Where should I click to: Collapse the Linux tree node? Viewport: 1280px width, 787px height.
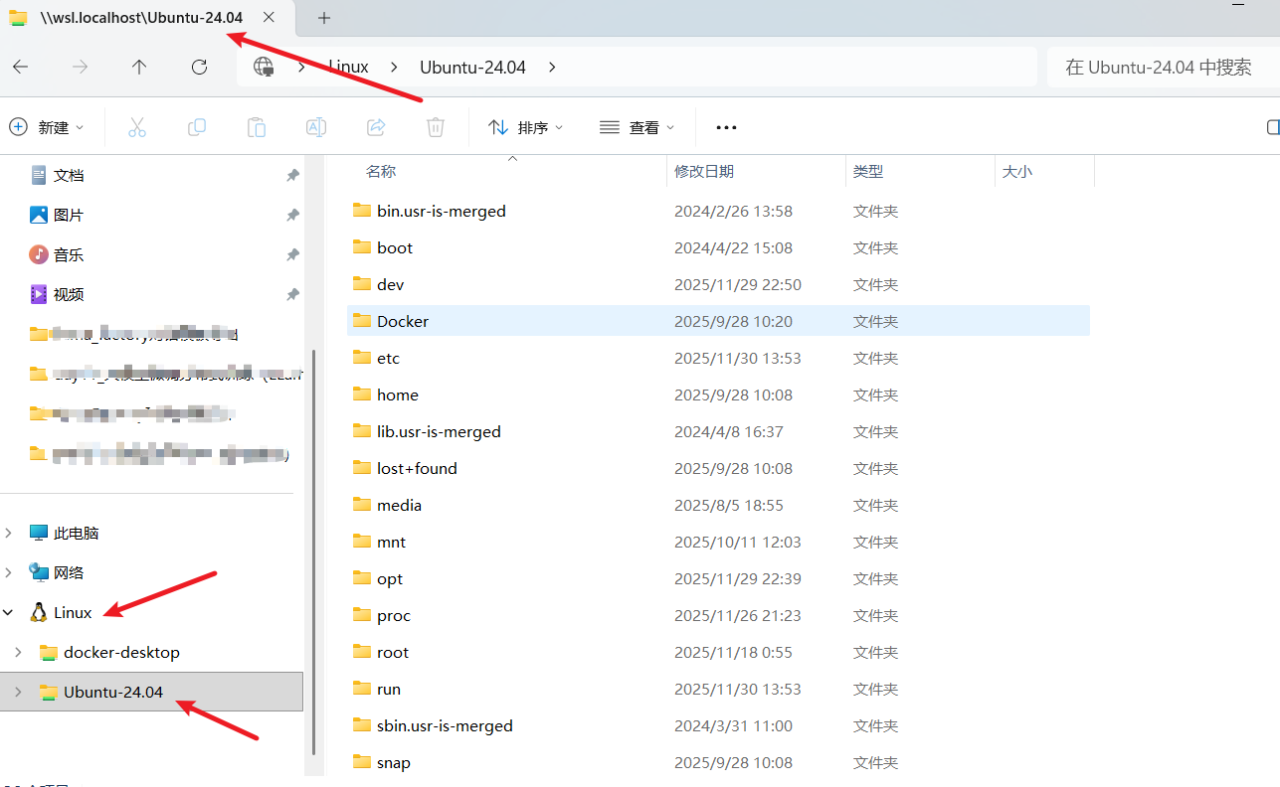click(x=9, y=613)
